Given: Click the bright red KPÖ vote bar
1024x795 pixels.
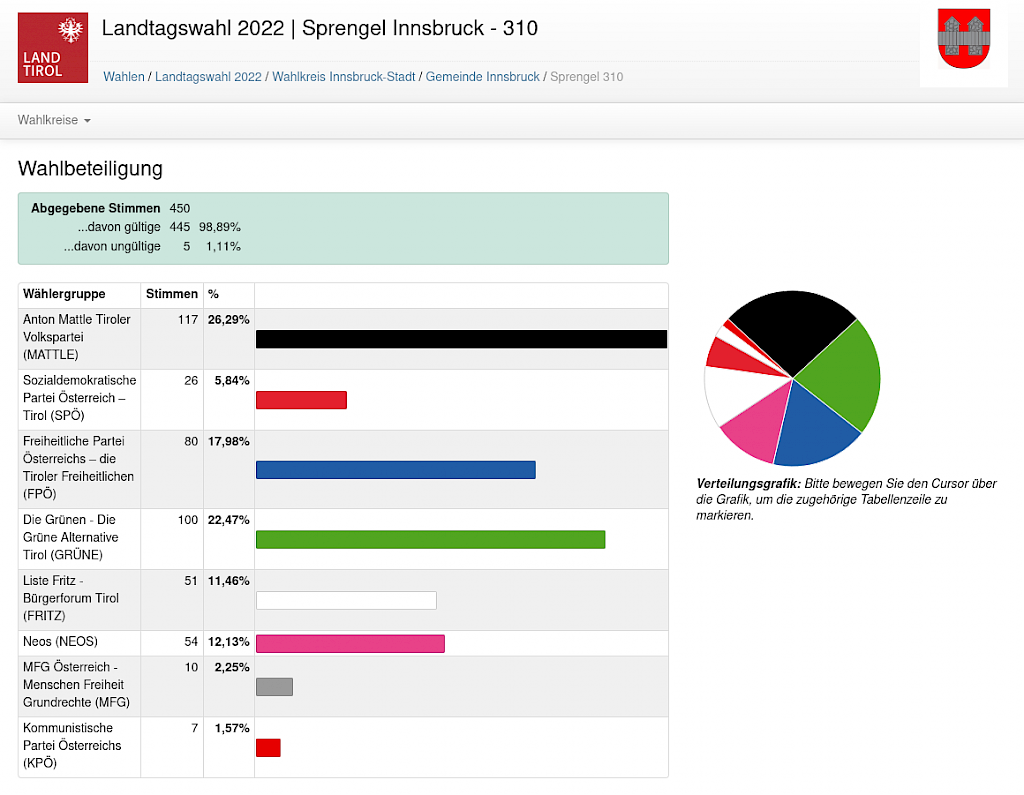Looking at the screenshot, I should point(268,748).
